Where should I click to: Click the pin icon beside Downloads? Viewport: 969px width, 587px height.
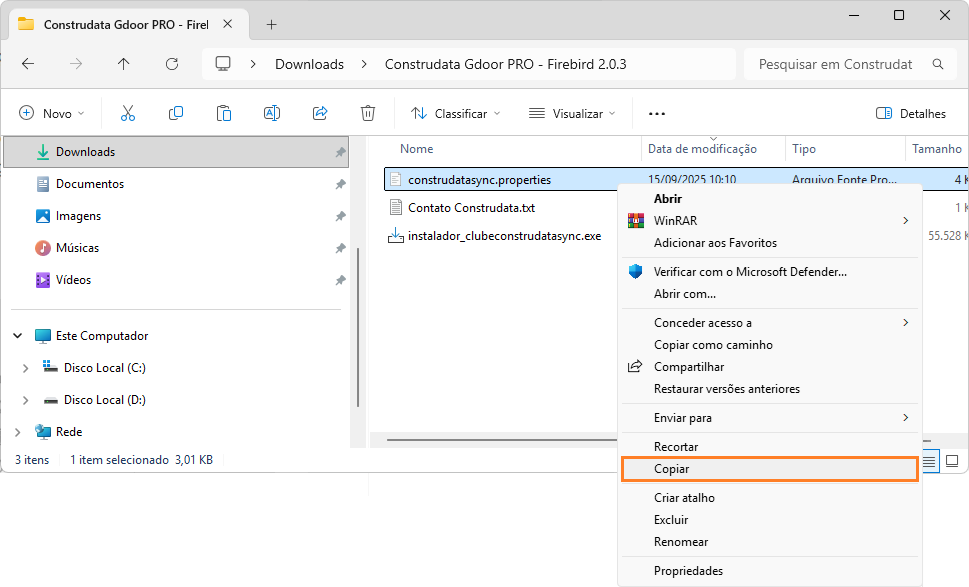pos(340,152)
